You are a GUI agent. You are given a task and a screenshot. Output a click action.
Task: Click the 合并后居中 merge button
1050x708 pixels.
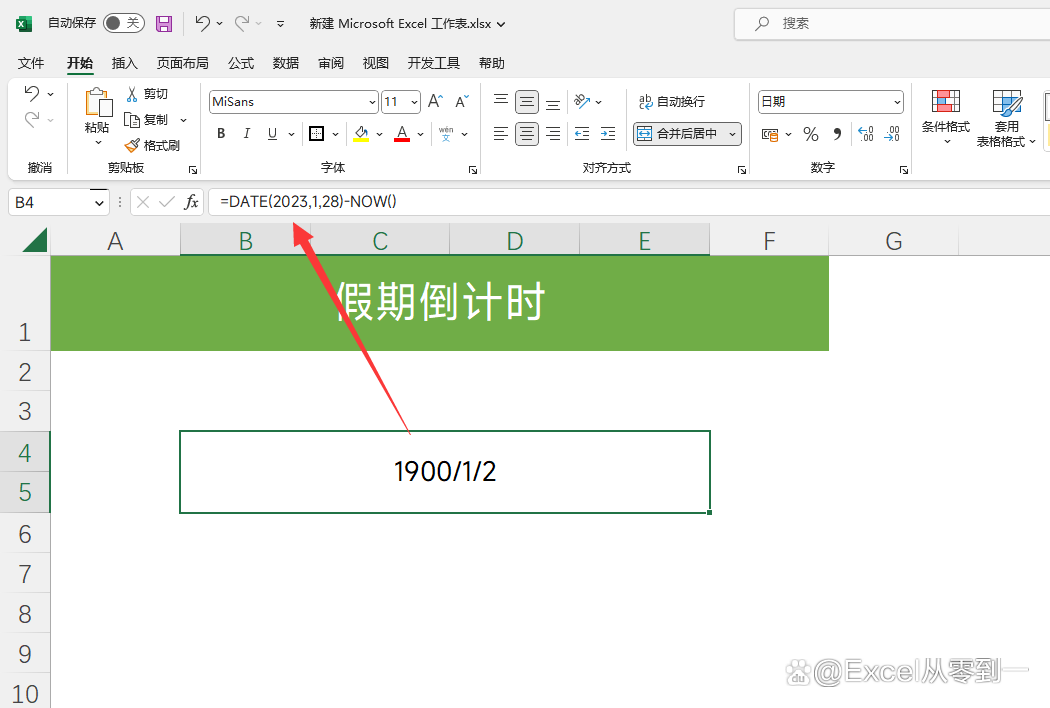pos(678,134)
